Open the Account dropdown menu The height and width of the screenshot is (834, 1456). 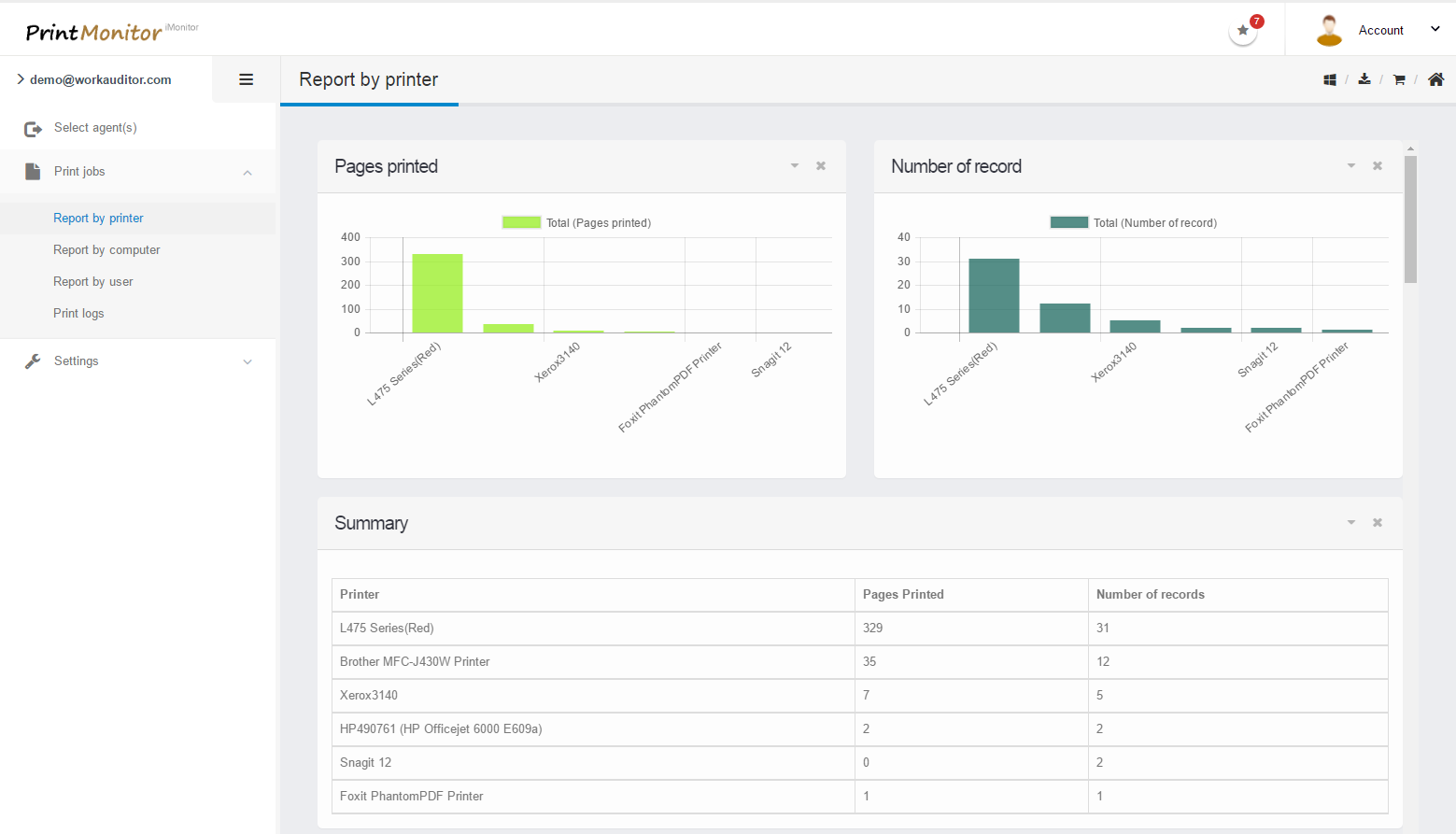pos(1435,30)
